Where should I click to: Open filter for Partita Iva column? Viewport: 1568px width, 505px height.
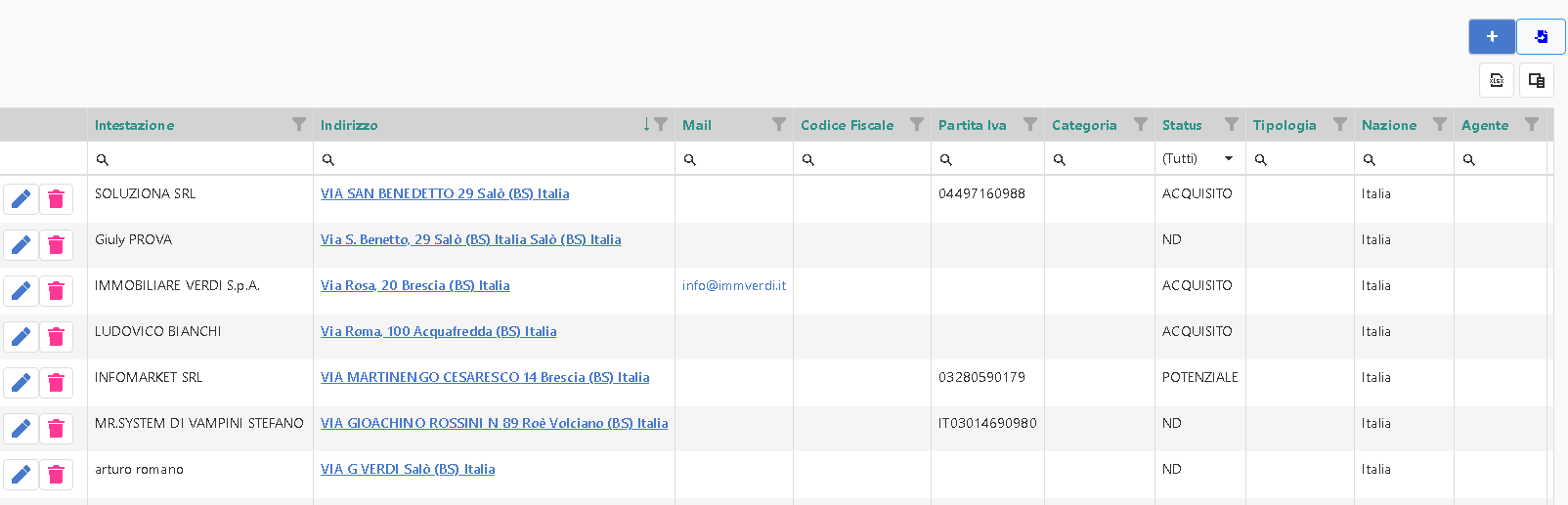click(x=1030, y=125)
